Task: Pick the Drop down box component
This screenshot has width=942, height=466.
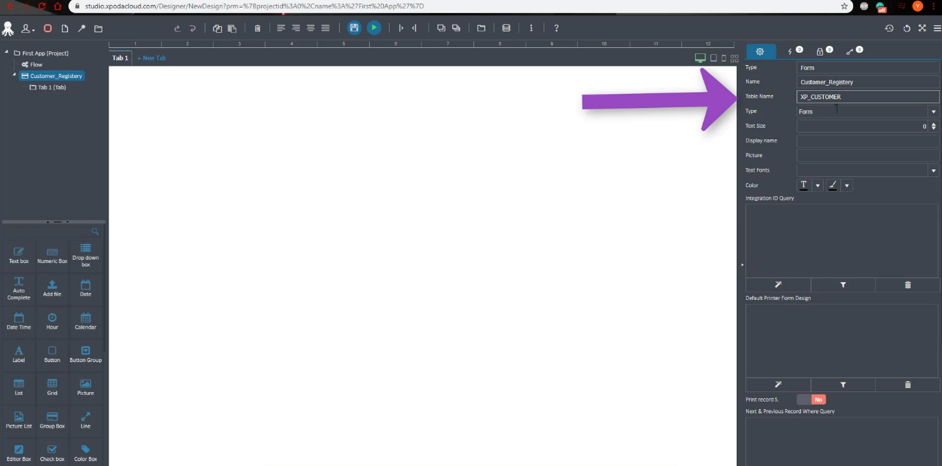Action: click(x=85, y=255)
